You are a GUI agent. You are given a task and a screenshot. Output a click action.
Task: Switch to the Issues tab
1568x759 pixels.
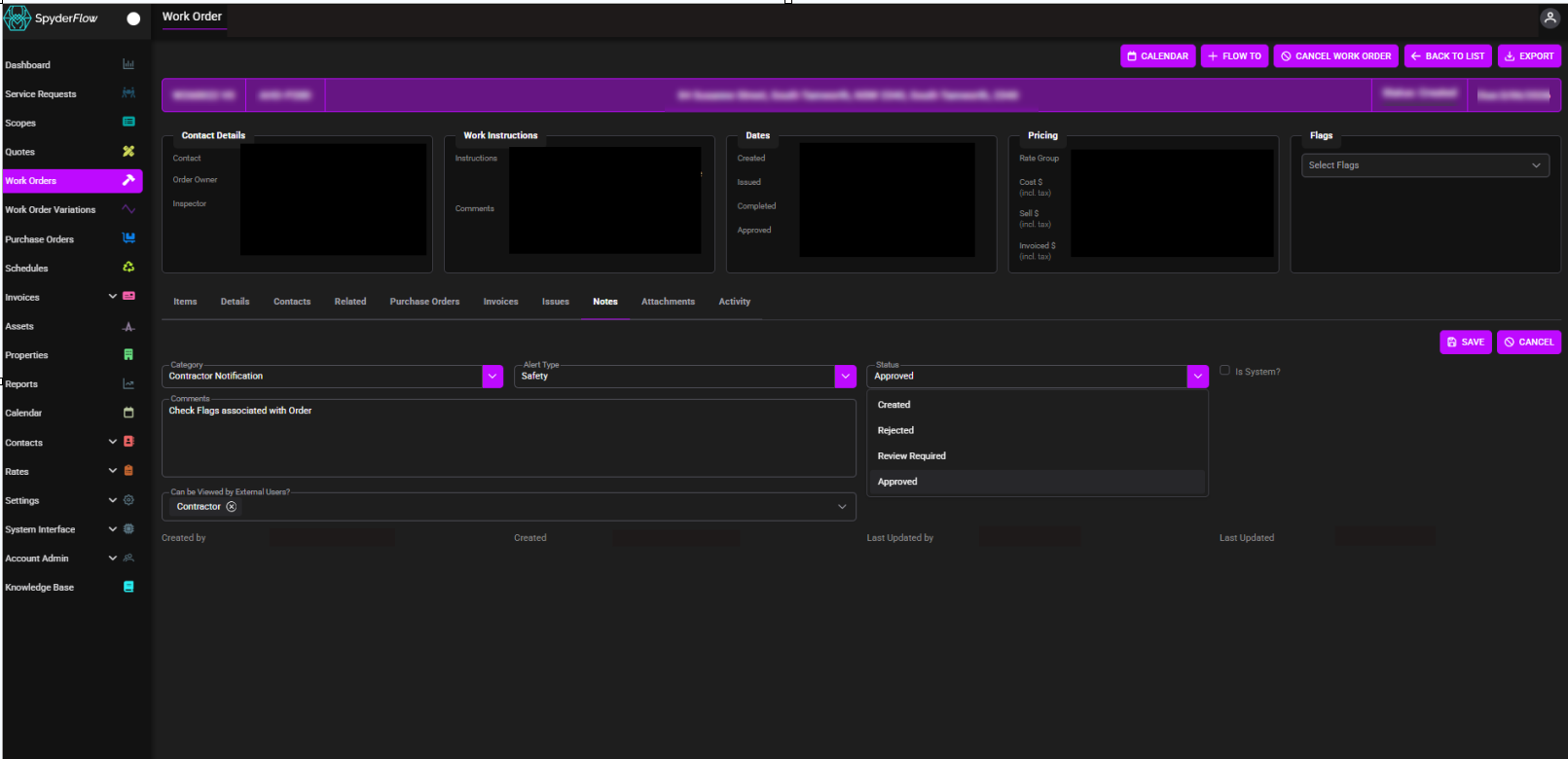[556, 302]
